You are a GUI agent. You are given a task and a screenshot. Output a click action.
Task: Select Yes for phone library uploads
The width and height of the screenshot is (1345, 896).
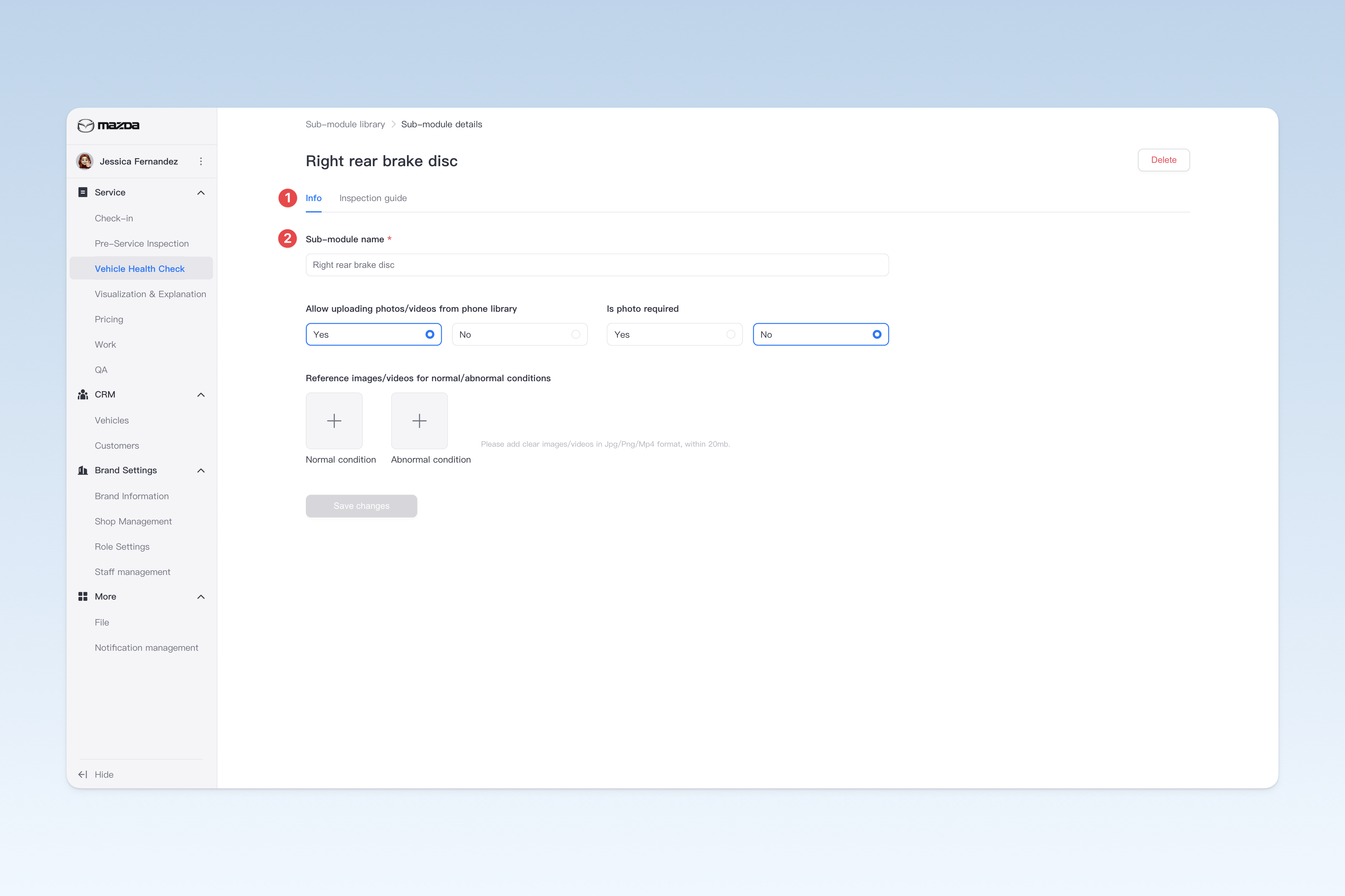point(374,335)
